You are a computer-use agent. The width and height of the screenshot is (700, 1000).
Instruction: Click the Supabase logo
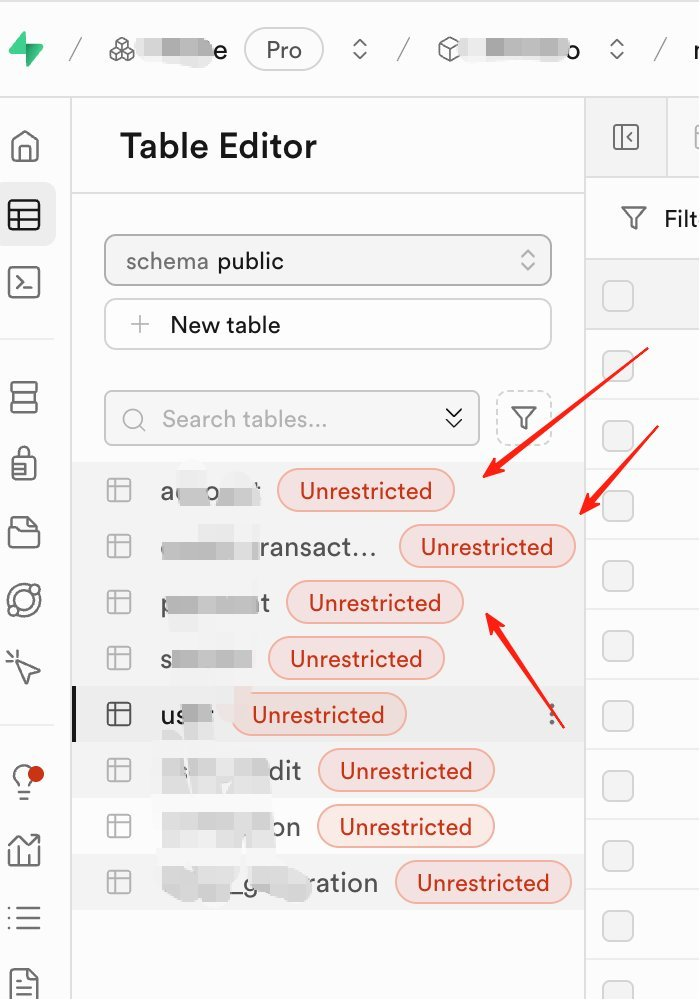(26, 49)
